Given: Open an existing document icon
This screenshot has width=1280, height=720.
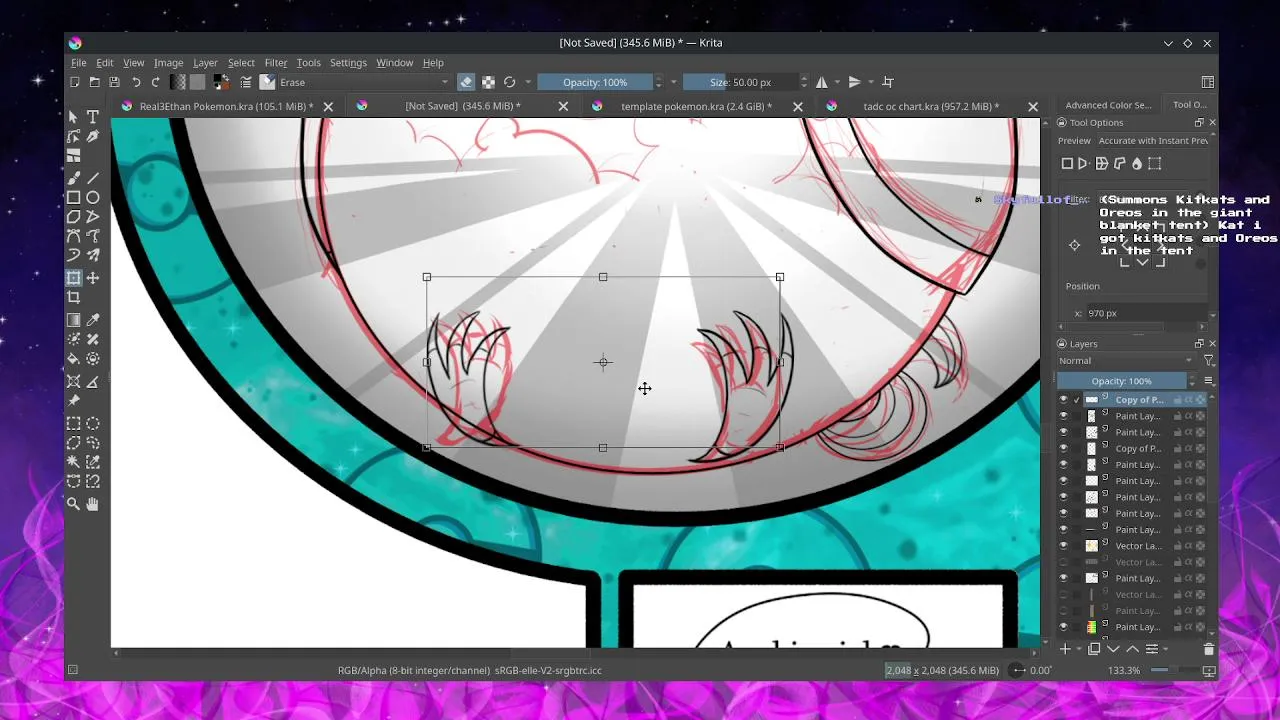Looking at the screenshot, I should pyautogui.click(x=94, y=82).
